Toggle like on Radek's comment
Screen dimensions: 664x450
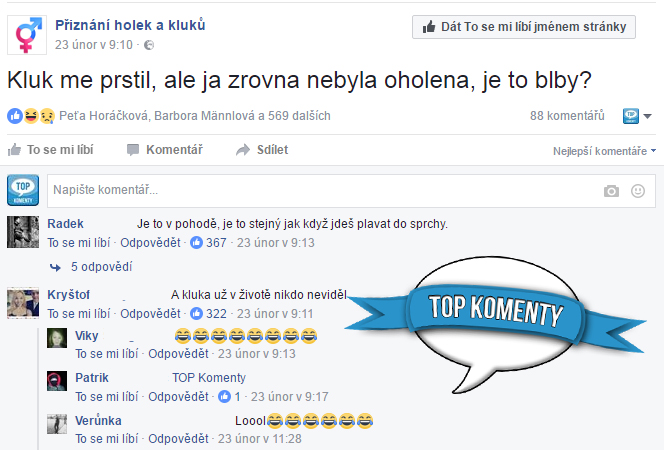tap(78, 243)
